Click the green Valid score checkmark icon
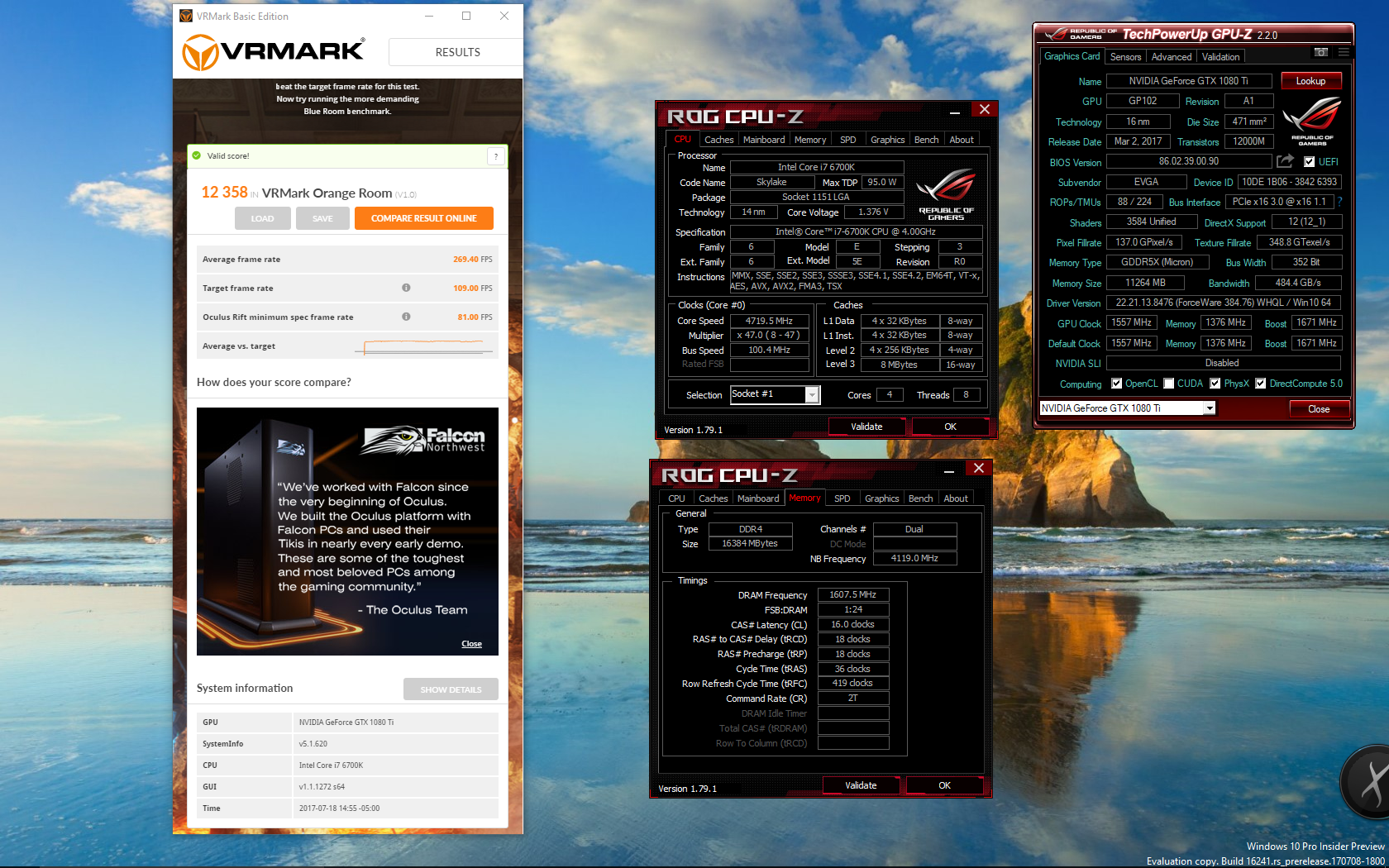Image resolution: width=1389 pixels, height=868 pixels. [x=197, y=155]
